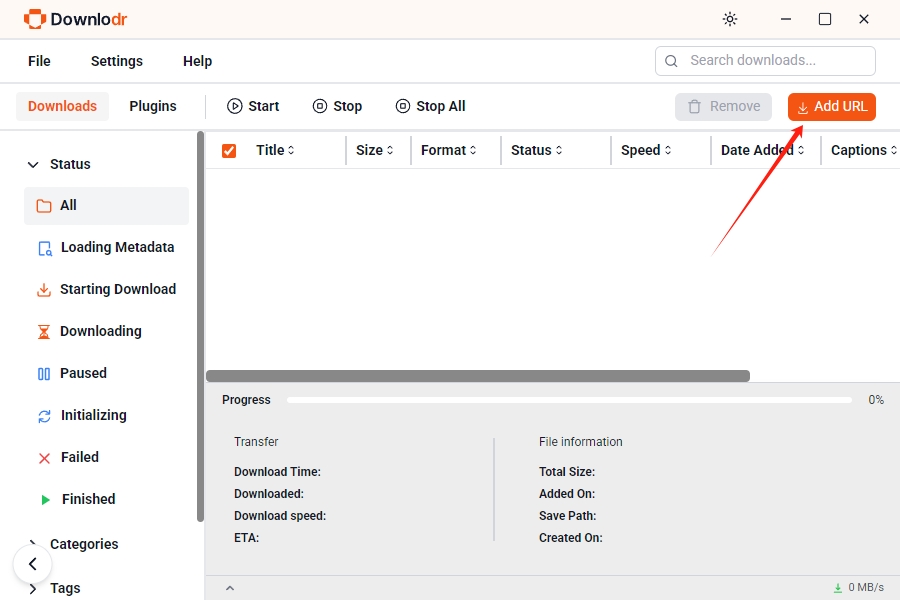The width and height of the screenshot is (900, 600).
Task: Click the Stop All icon button
Action: click(403, 106)
